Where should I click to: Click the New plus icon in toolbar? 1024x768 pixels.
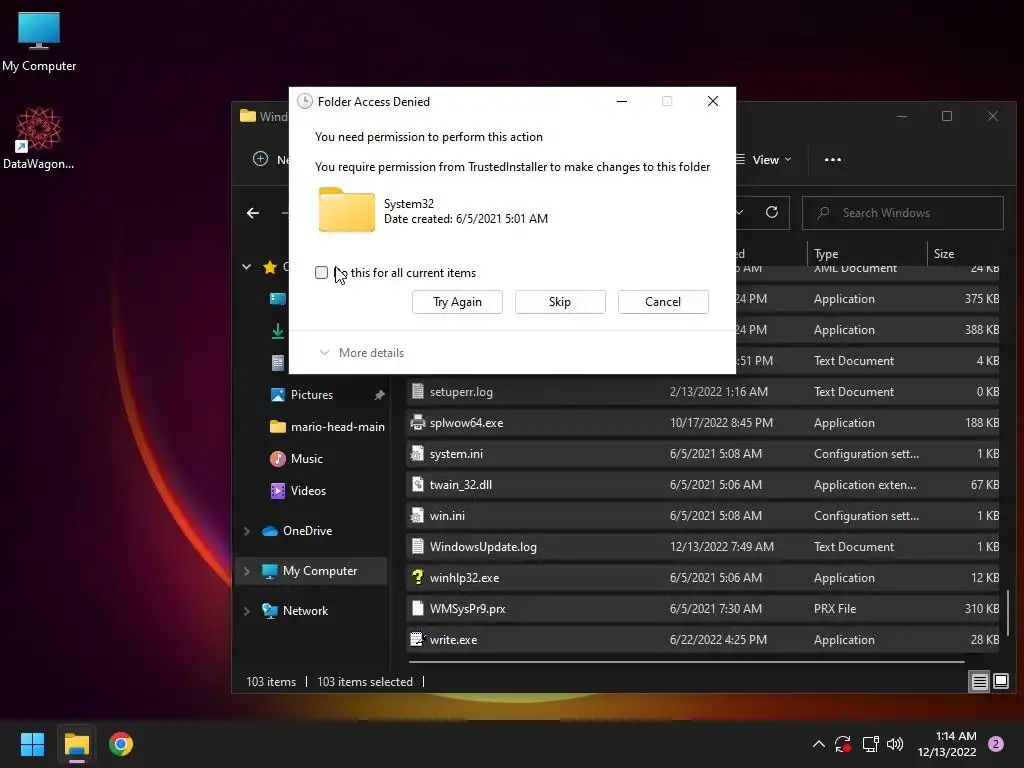(x=261, y=159)
